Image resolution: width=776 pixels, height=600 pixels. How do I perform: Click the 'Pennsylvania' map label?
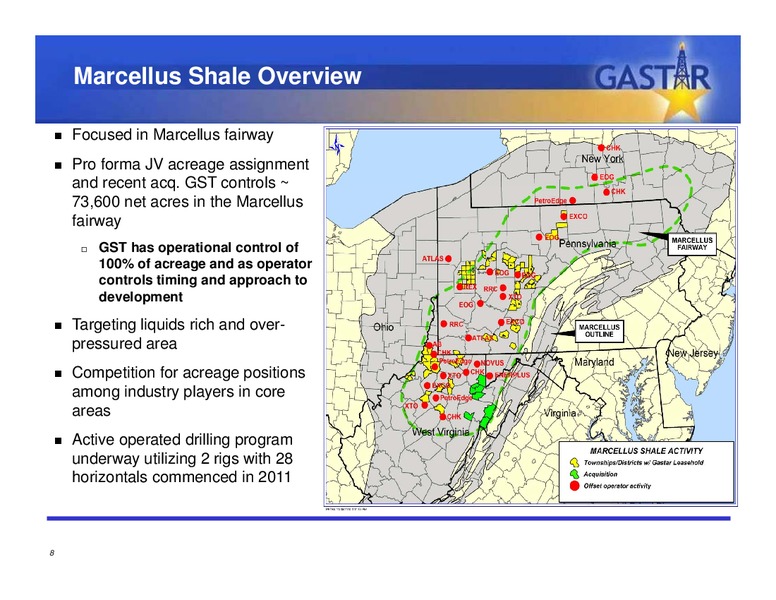point(587,244)
